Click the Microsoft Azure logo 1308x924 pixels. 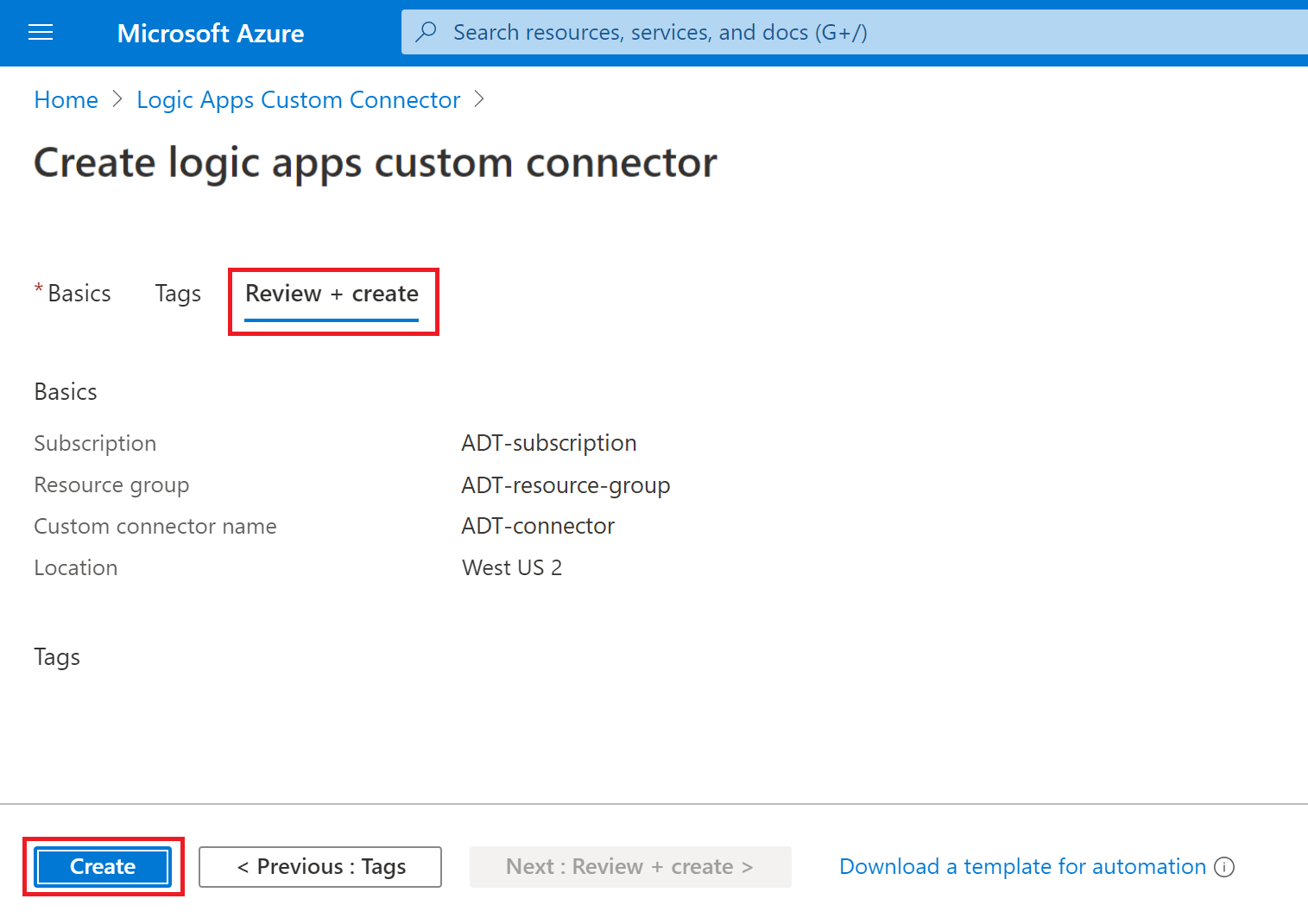click(x=210, y=33)
